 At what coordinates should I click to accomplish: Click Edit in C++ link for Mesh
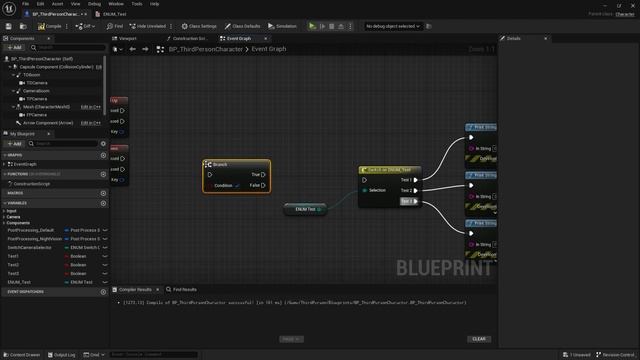pyautogui.click(x=91, y=107)
